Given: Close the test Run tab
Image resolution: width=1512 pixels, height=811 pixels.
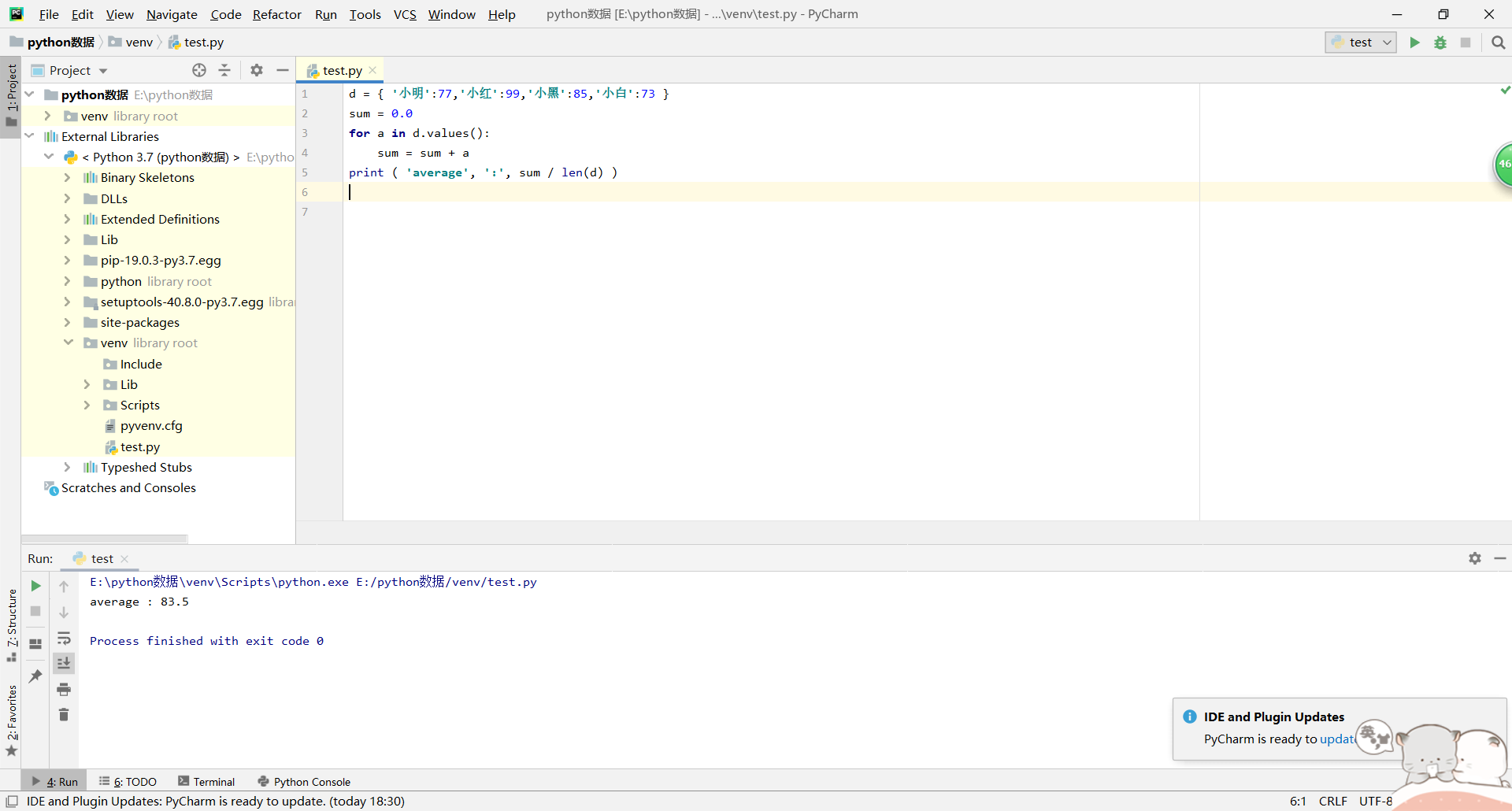Looking at the screenshot, I should [124, 559].
